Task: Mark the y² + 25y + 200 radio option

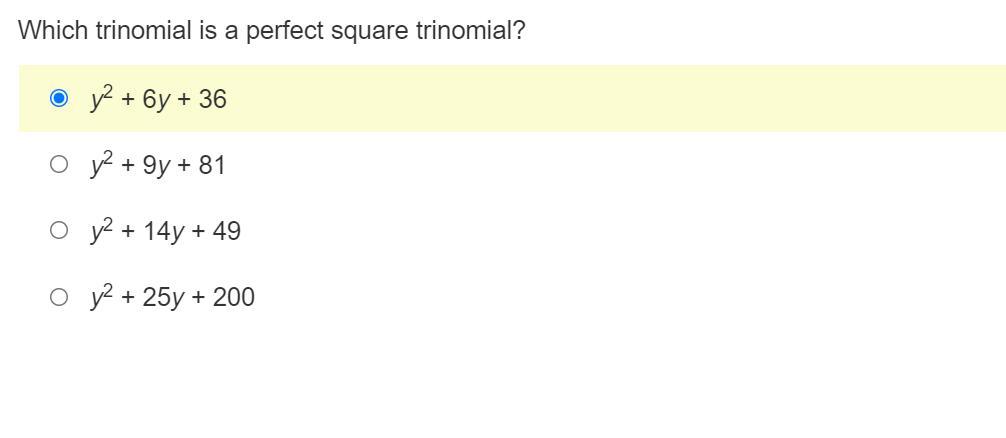Action: point(58,297)
